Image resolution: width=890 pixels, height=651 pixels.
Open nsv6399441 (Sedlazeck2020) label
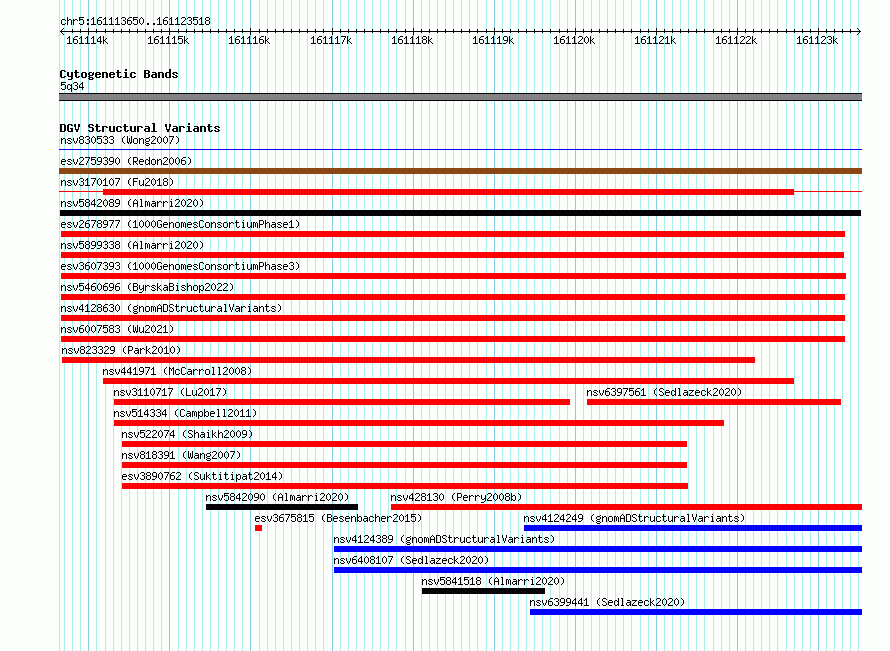coord(607,602)
